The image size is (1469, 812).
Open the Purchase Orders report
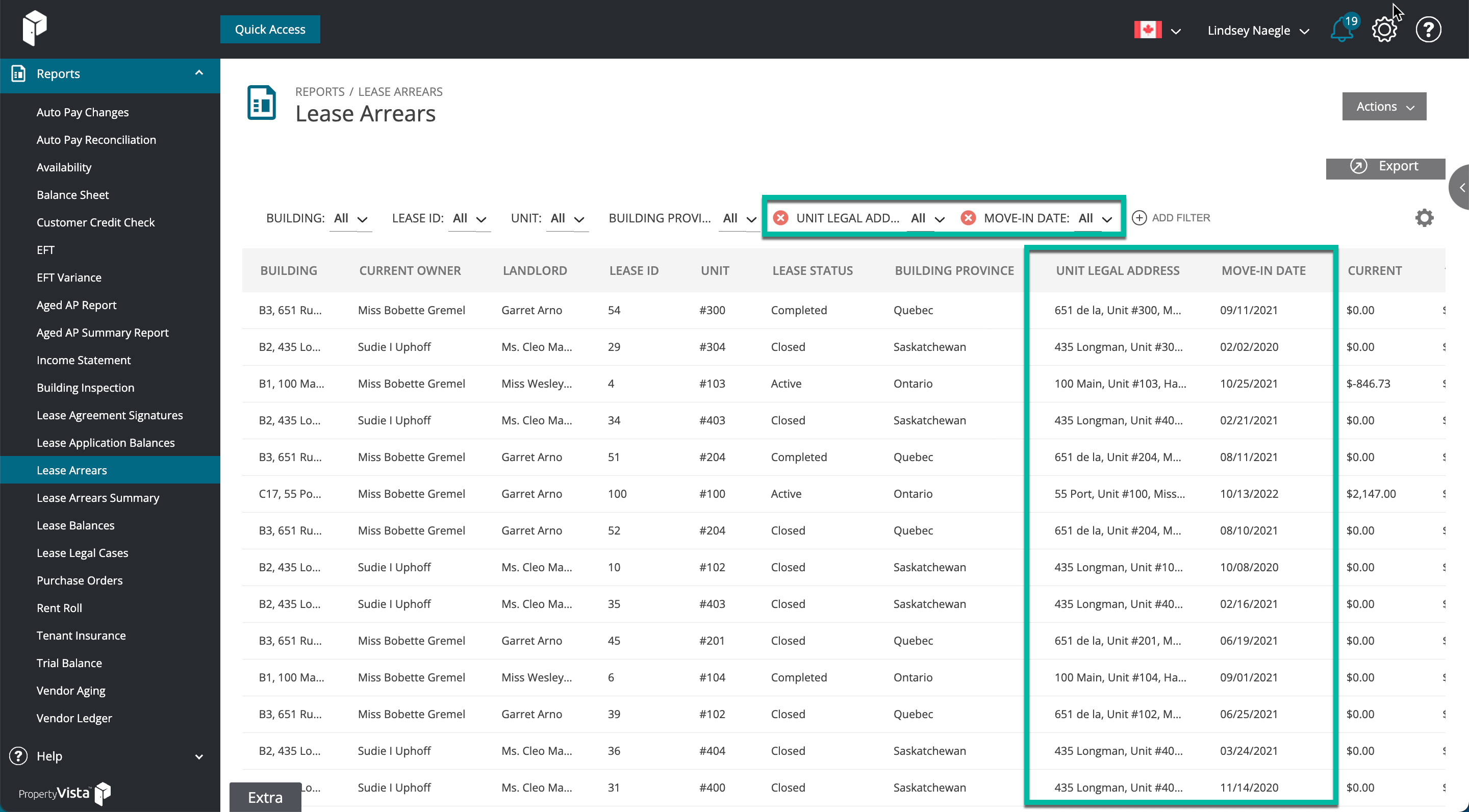[x=79, y=580]
